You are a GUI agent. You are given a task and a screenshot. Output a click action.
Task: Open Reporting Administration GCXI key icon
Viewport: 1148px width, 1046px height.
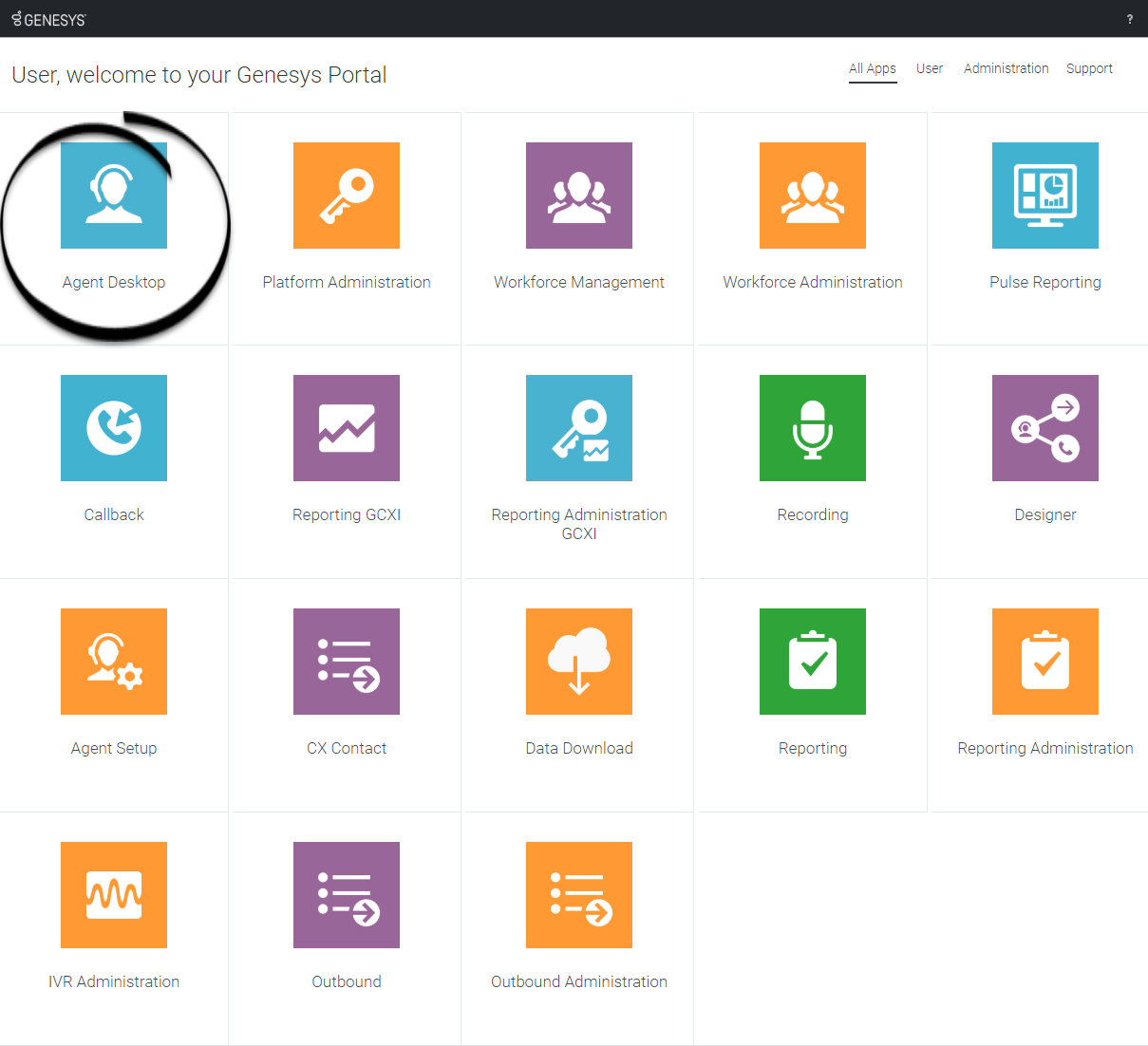tap(579, 428)
